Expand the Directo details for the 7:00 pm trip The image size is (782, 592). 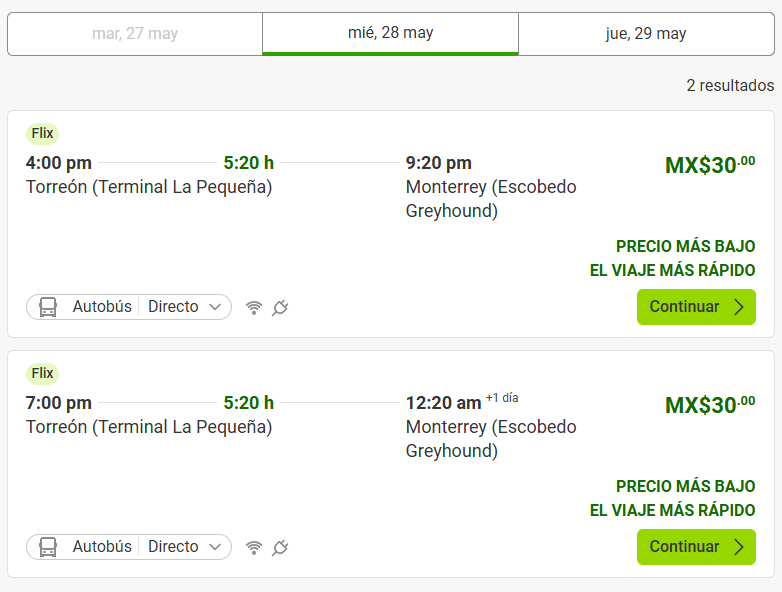point(184,547)
